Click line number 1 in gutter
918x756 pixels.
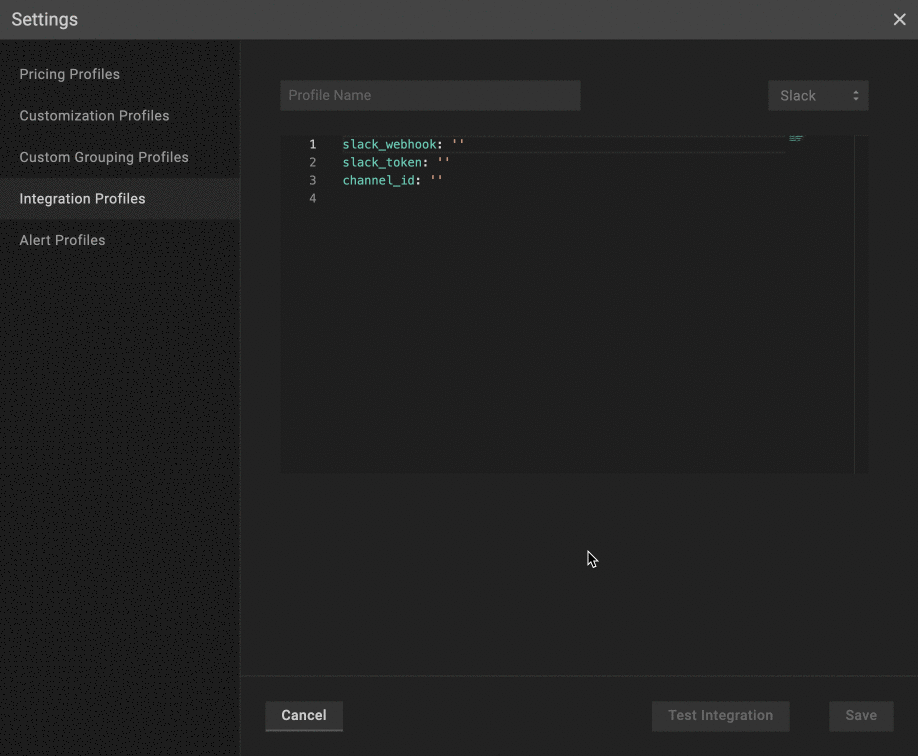[312, 145]
